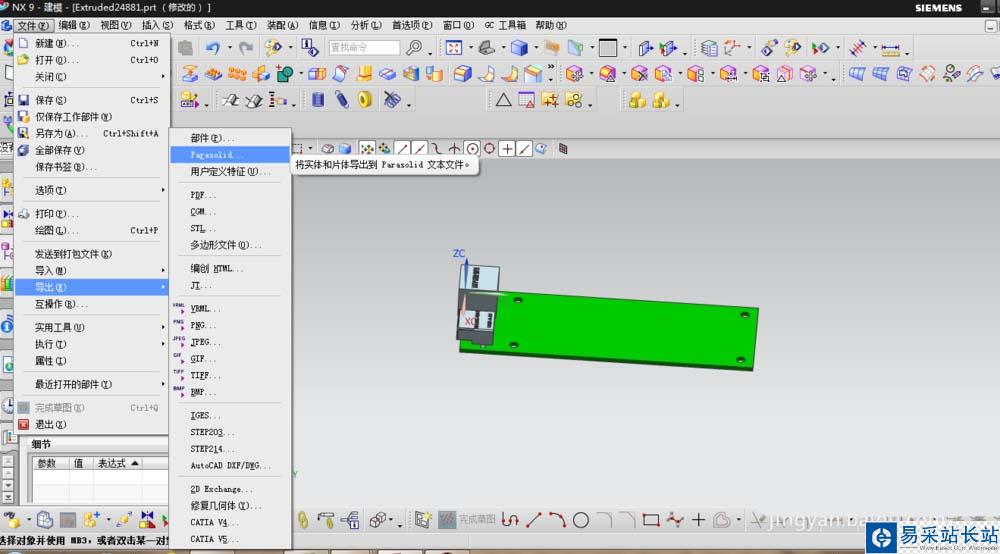Click the Edit section clipping icon
The height and width of the screenshot is (554, 1000).
click(668, 48)
